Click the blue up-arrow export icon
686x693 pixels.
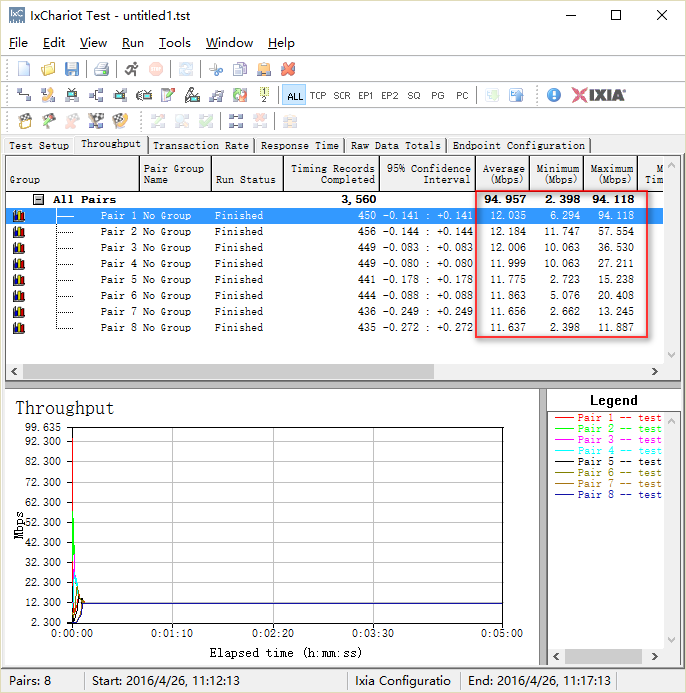[x=516, y=95]
